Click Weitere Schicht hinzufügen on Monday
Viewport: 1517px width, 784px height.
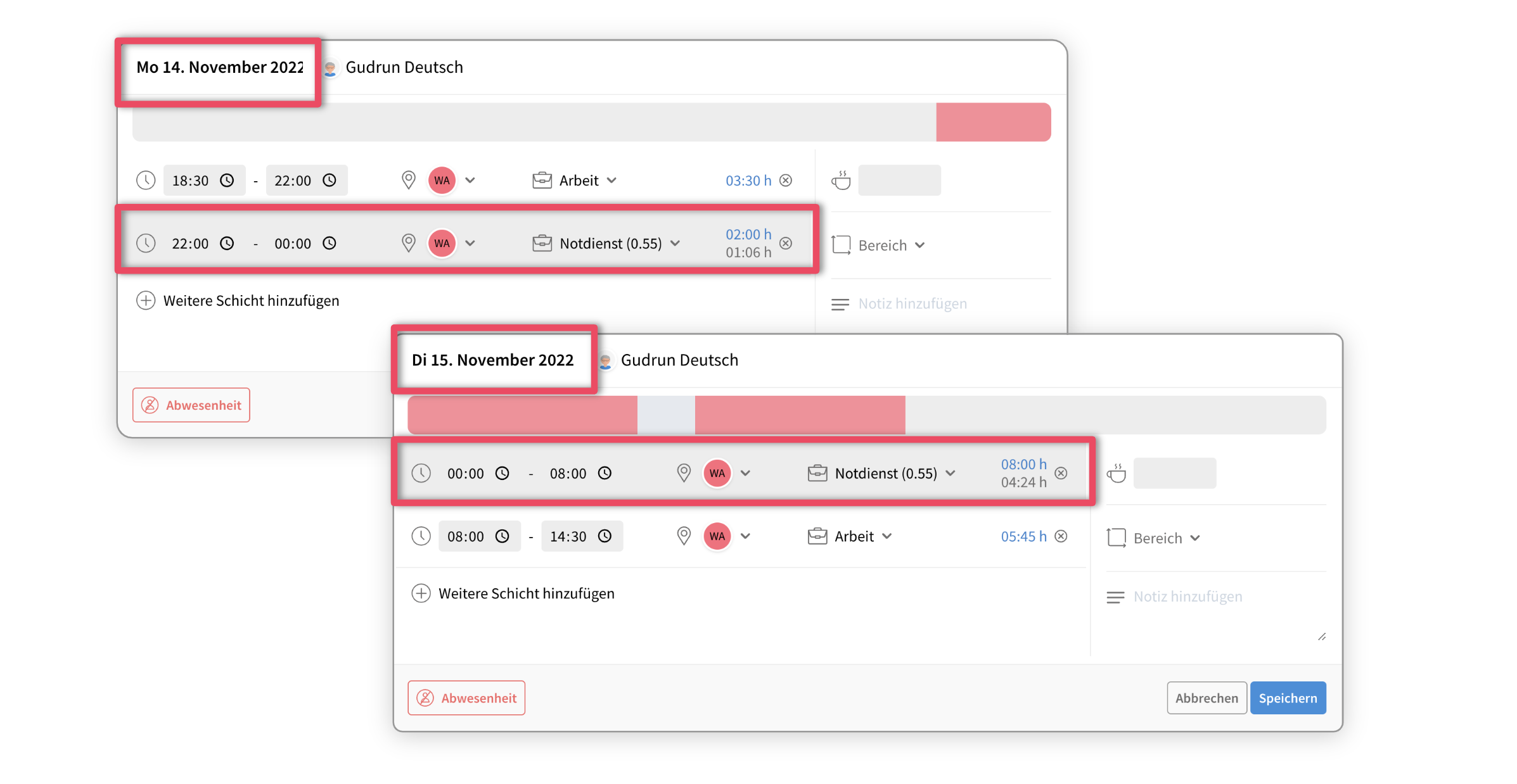coord(251,300)
